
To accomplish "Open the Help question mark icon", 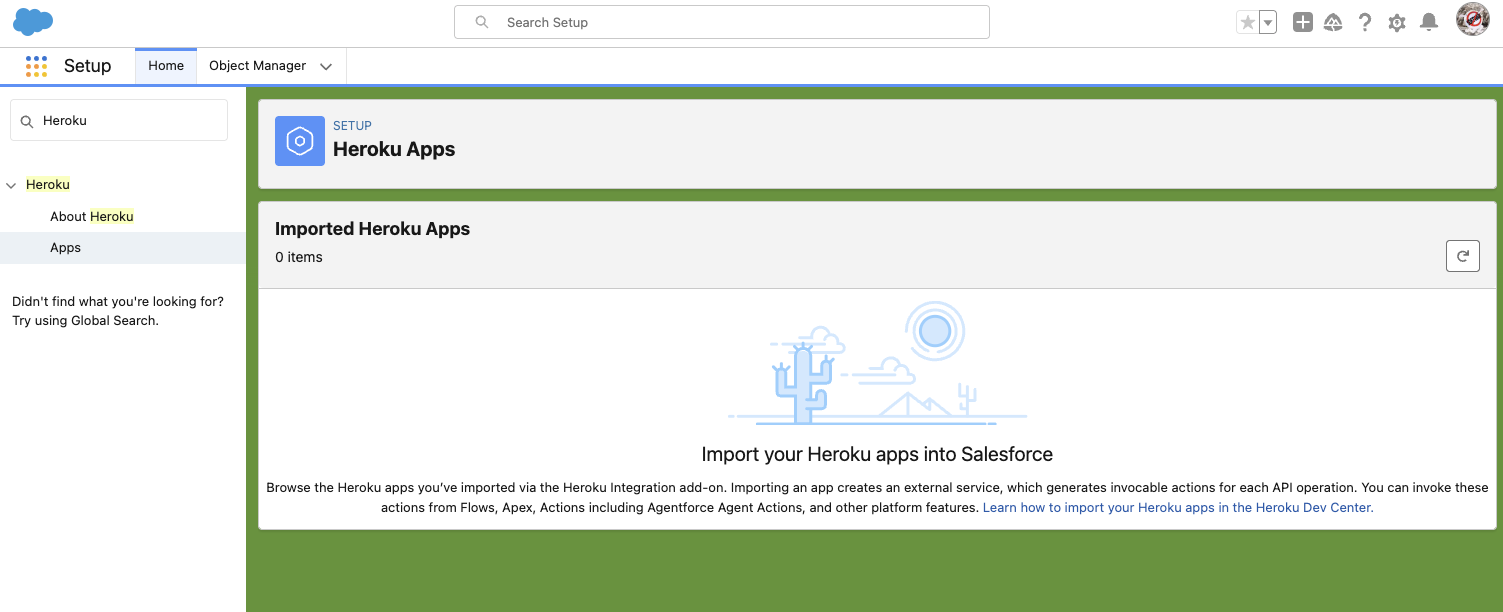I will (x=1365, y=22).
